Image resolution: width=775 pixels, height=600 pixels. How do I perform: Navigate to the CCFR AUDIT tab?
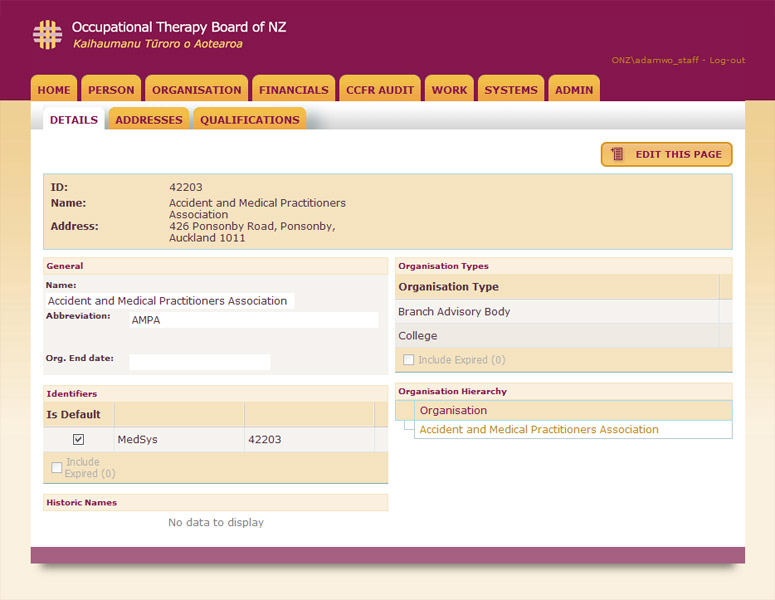pyautogui.click(x=380, y=90)
